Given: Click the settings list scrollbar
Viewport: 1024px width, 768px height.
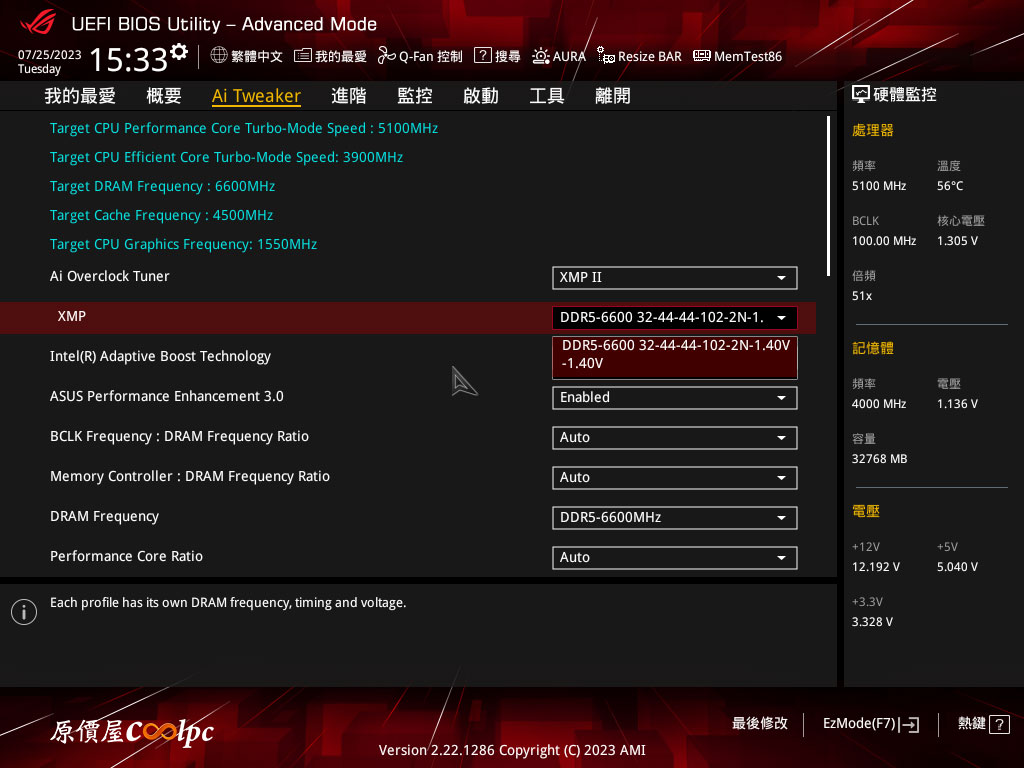Looking at the screenshot, I should pos(828,196).
